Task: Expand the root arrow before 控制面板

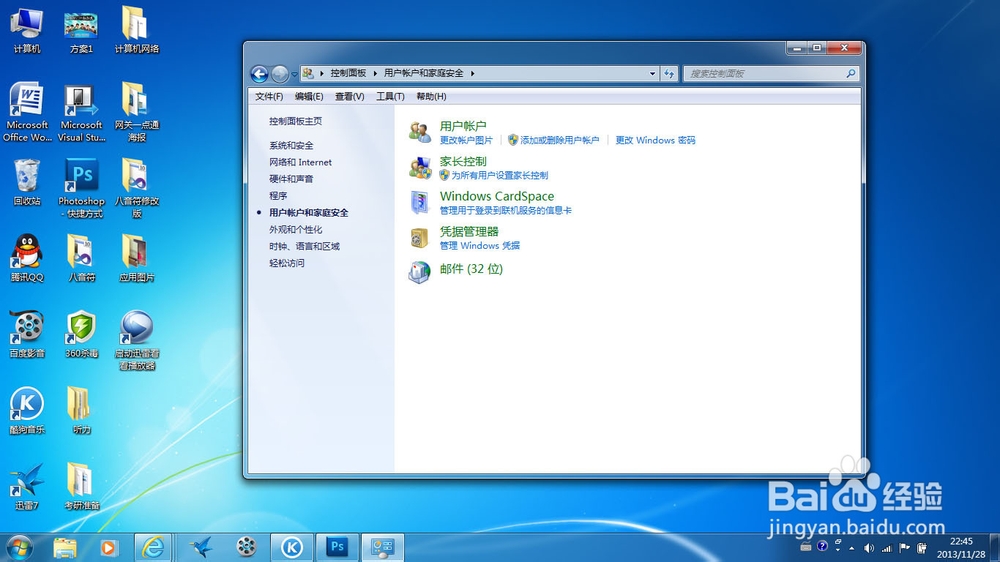Action: (x=322, y=73)
